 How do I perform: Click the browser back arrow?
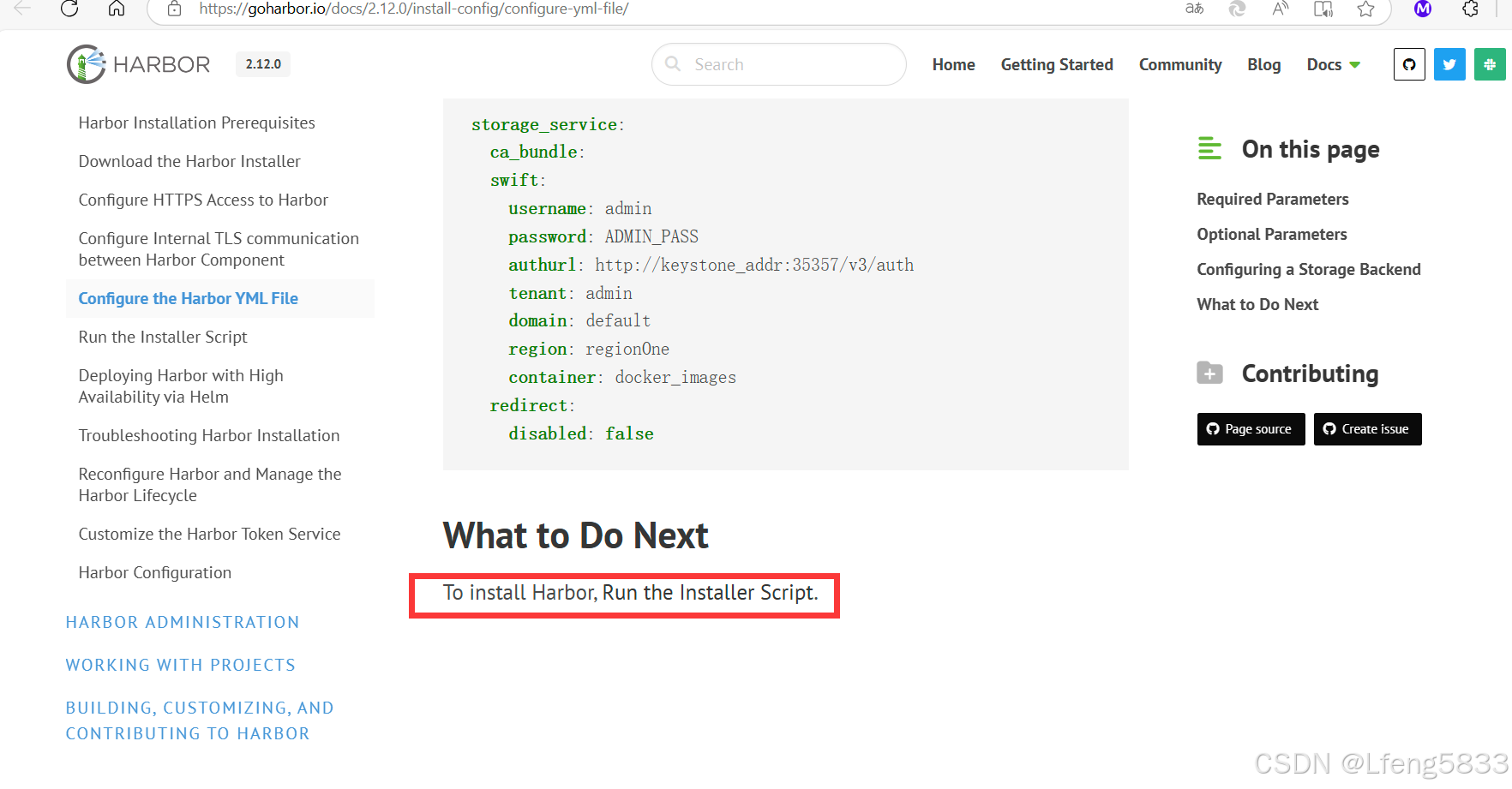(x=22, y=9)
